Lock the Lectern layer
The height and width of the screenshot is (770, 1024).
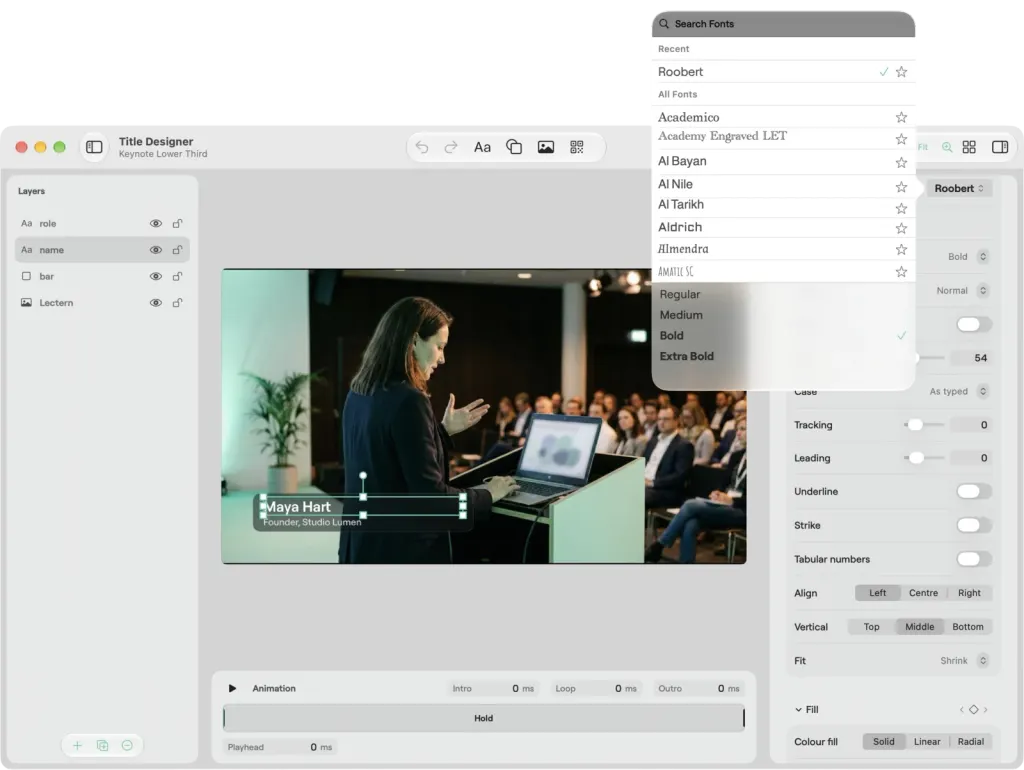pos(177,302)
